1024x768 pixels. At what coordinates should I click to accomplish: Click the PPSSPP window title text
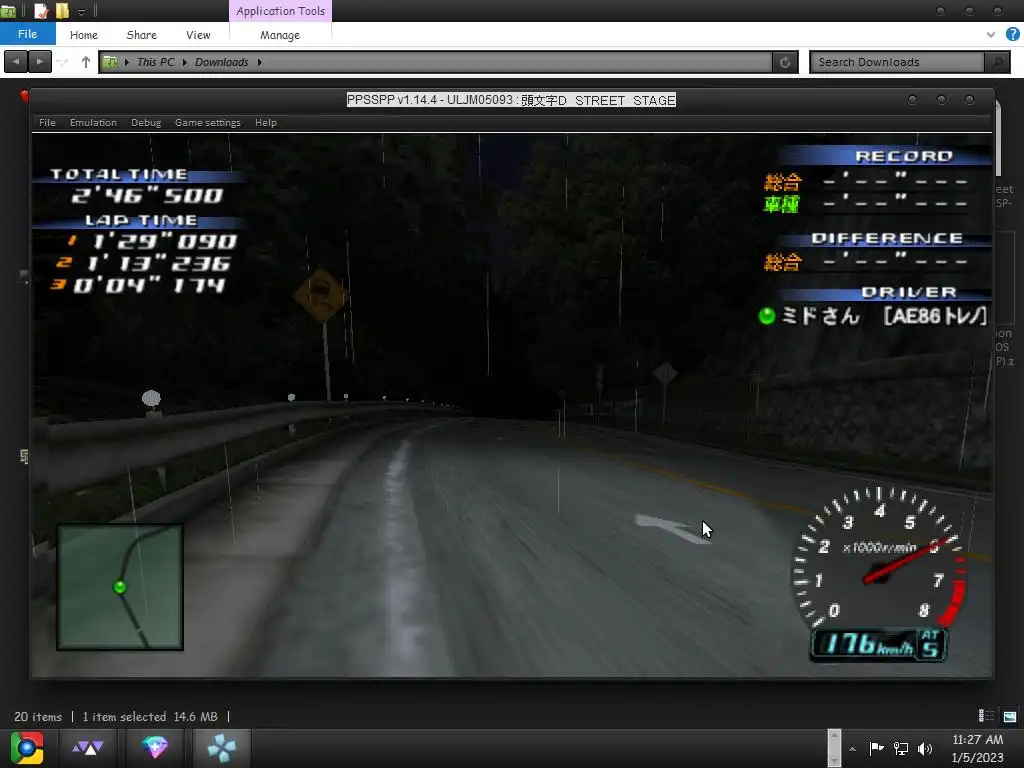pos(511,100)
